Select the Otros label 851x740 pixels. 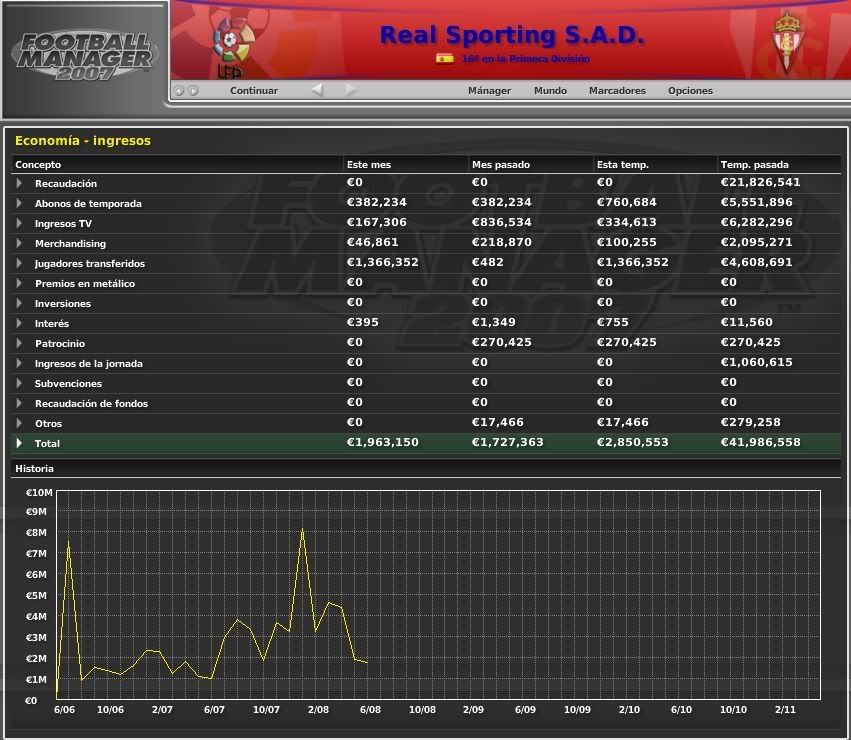point(48,423)
